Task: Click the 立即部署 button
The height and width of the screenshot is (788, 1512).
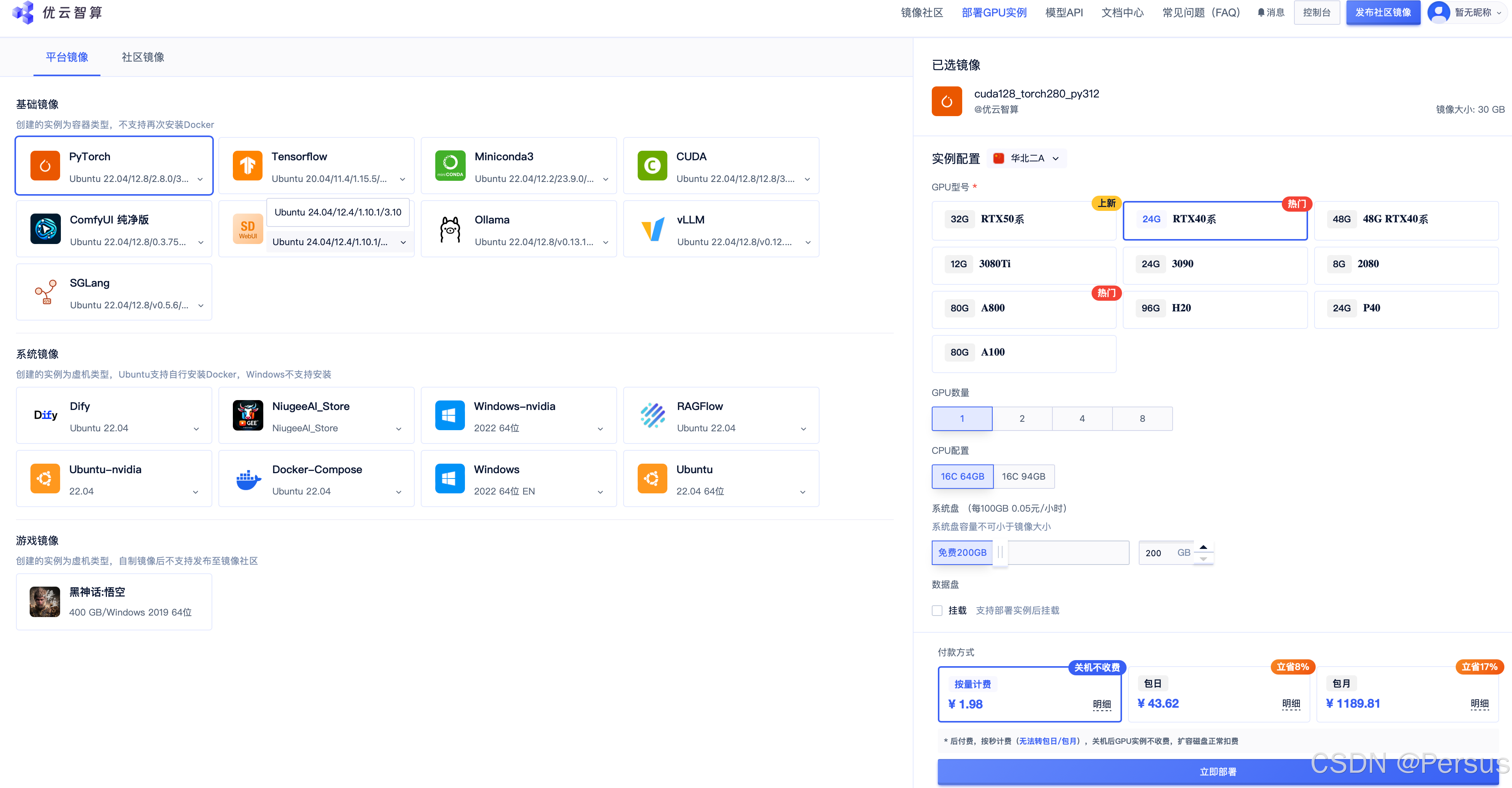Action: coord(1218,772)
